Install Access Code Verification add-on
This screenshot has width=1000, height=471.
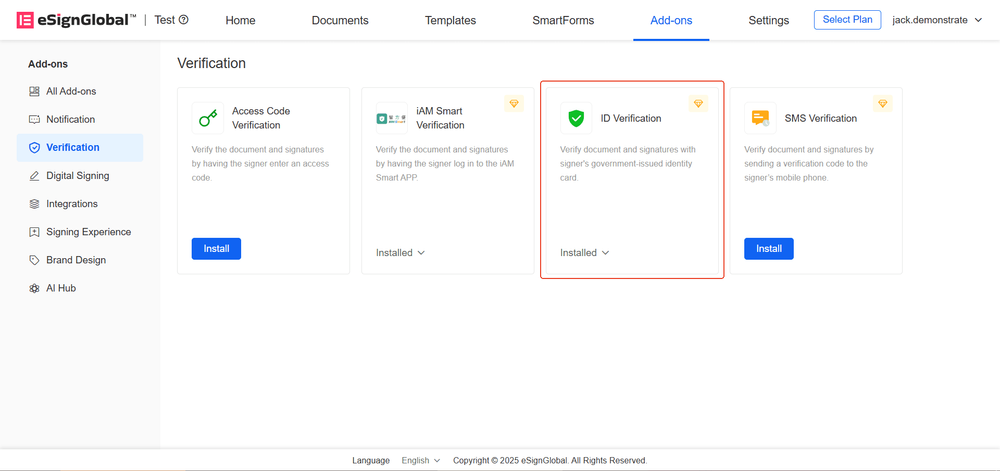coord(216,249)
